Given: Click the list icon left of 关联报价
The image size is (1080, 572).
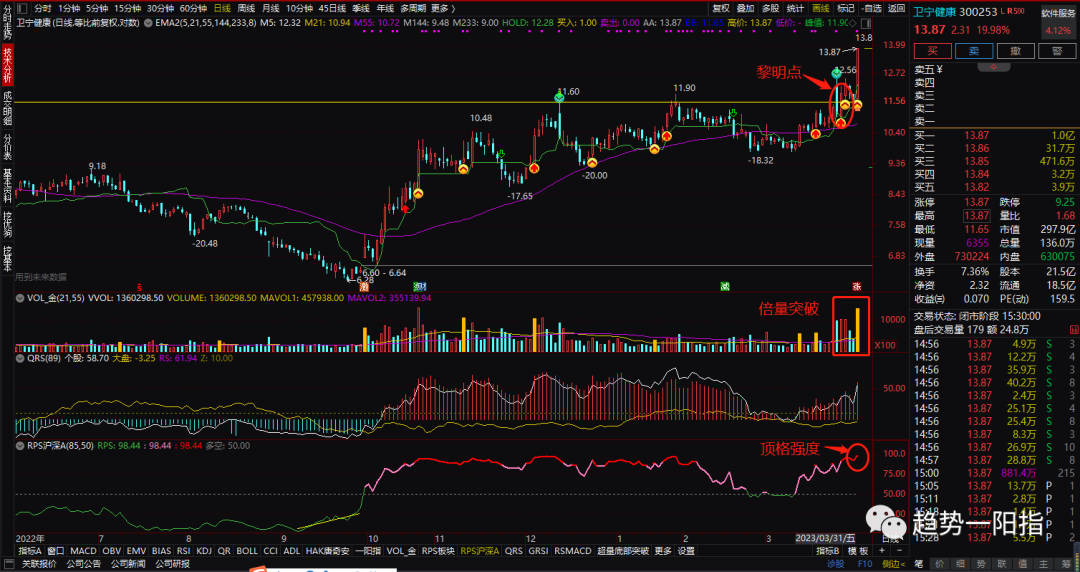Looking at the screenshot, I should pos(8,564).
